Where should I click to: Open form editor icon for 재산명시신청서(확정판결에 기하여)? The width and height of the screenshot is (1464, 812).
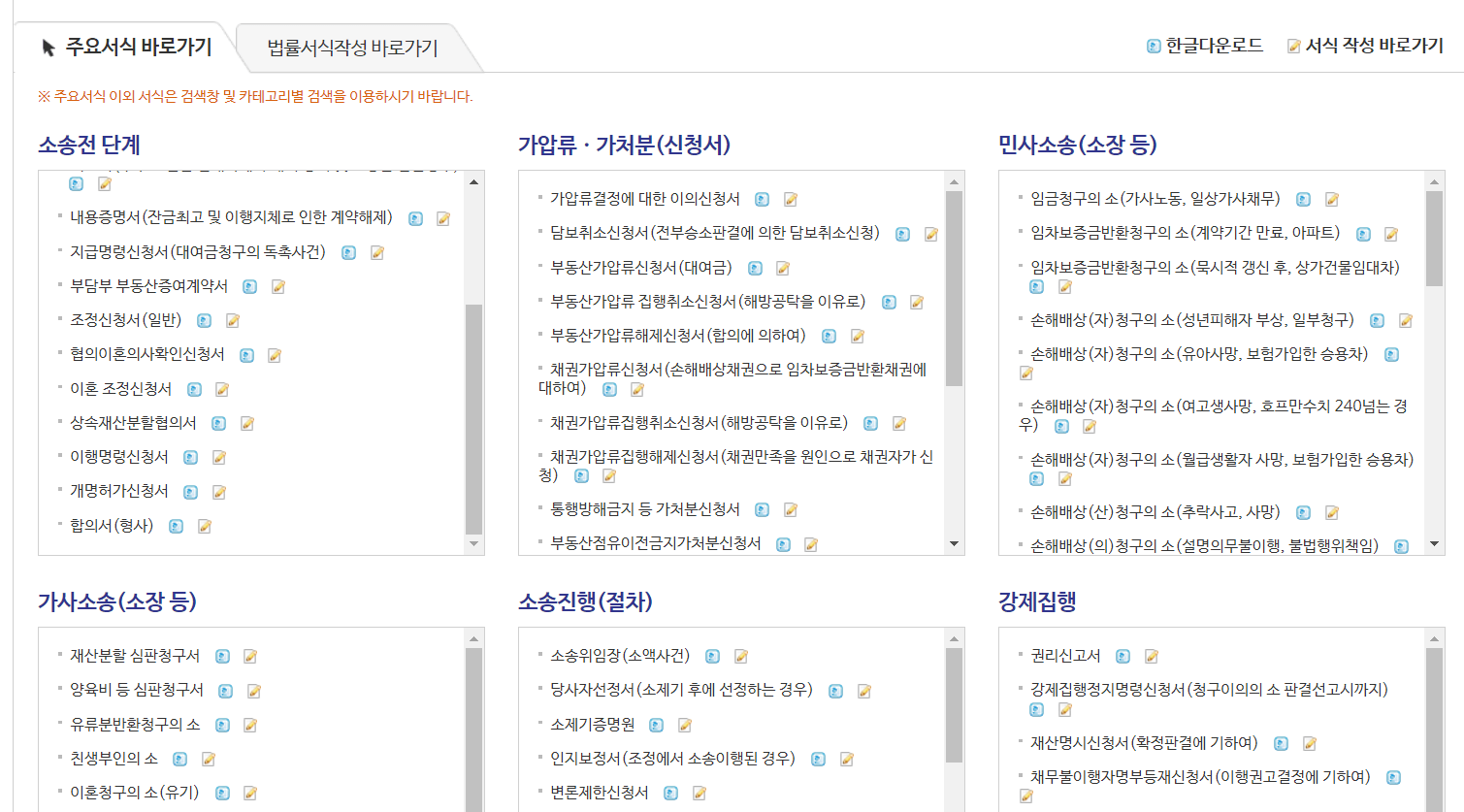tap(1309, 743)
